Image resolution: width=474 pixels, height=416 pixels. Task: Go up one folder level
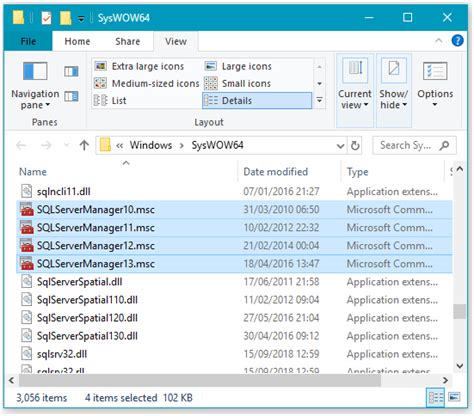coord(84,145)
